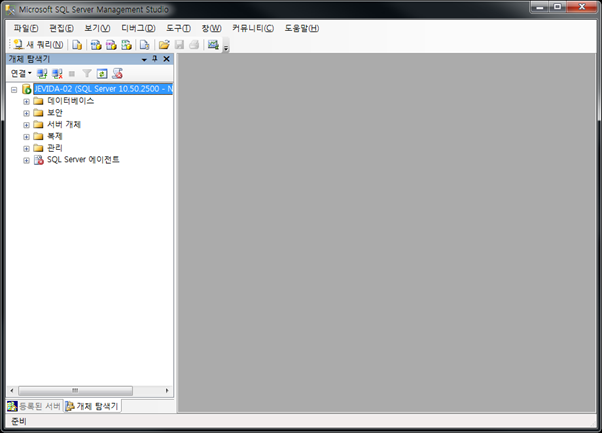This screenshot has height=433, width=602.
Task: Open the 도구(T) menu
Action: pos(178,28)
